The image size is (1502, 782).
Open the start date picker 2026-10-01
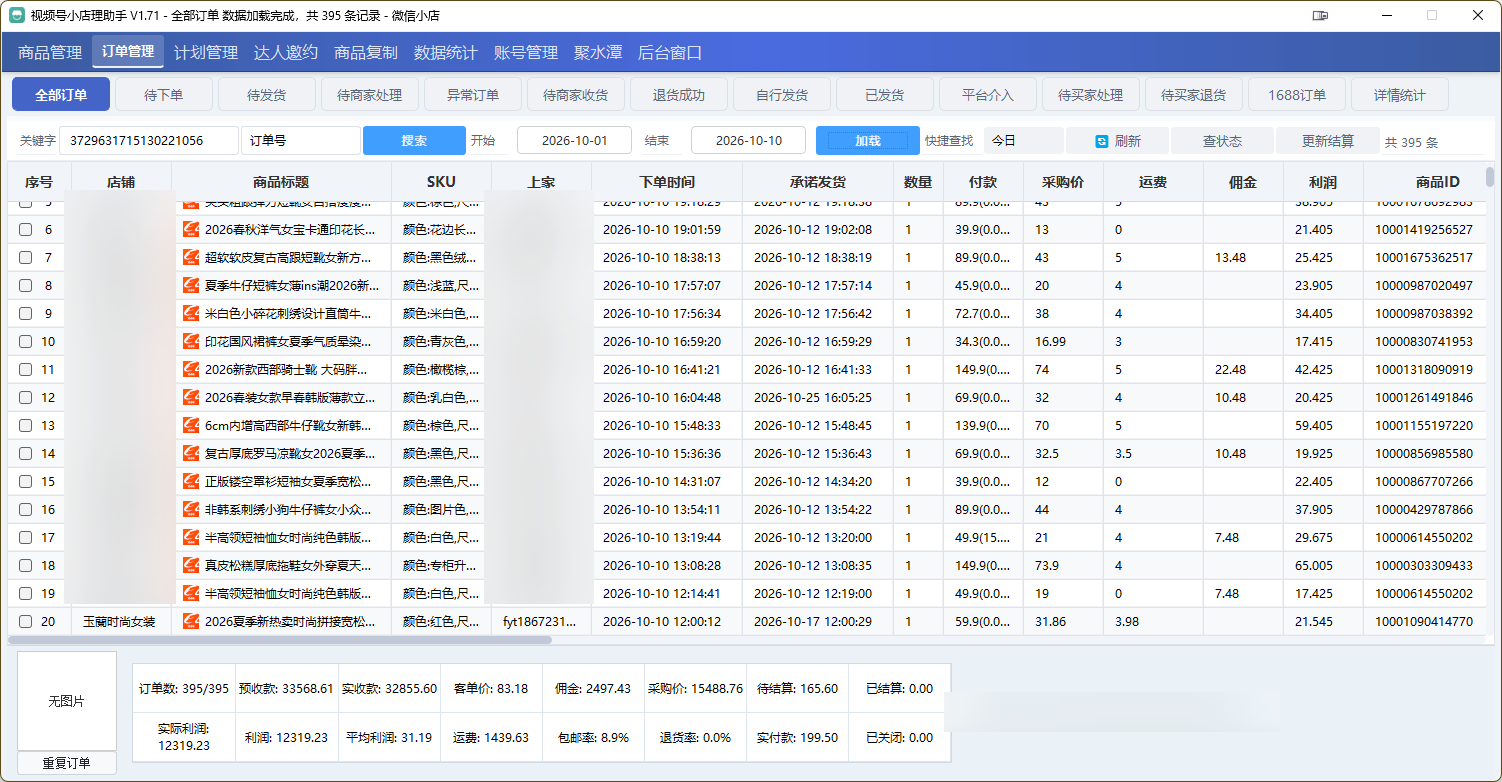tap(574, 140)
